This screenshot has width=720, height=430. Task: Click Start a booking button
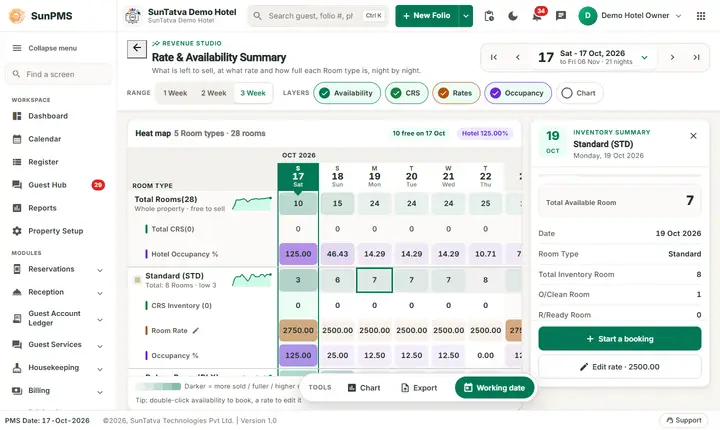tap(619, 339)
